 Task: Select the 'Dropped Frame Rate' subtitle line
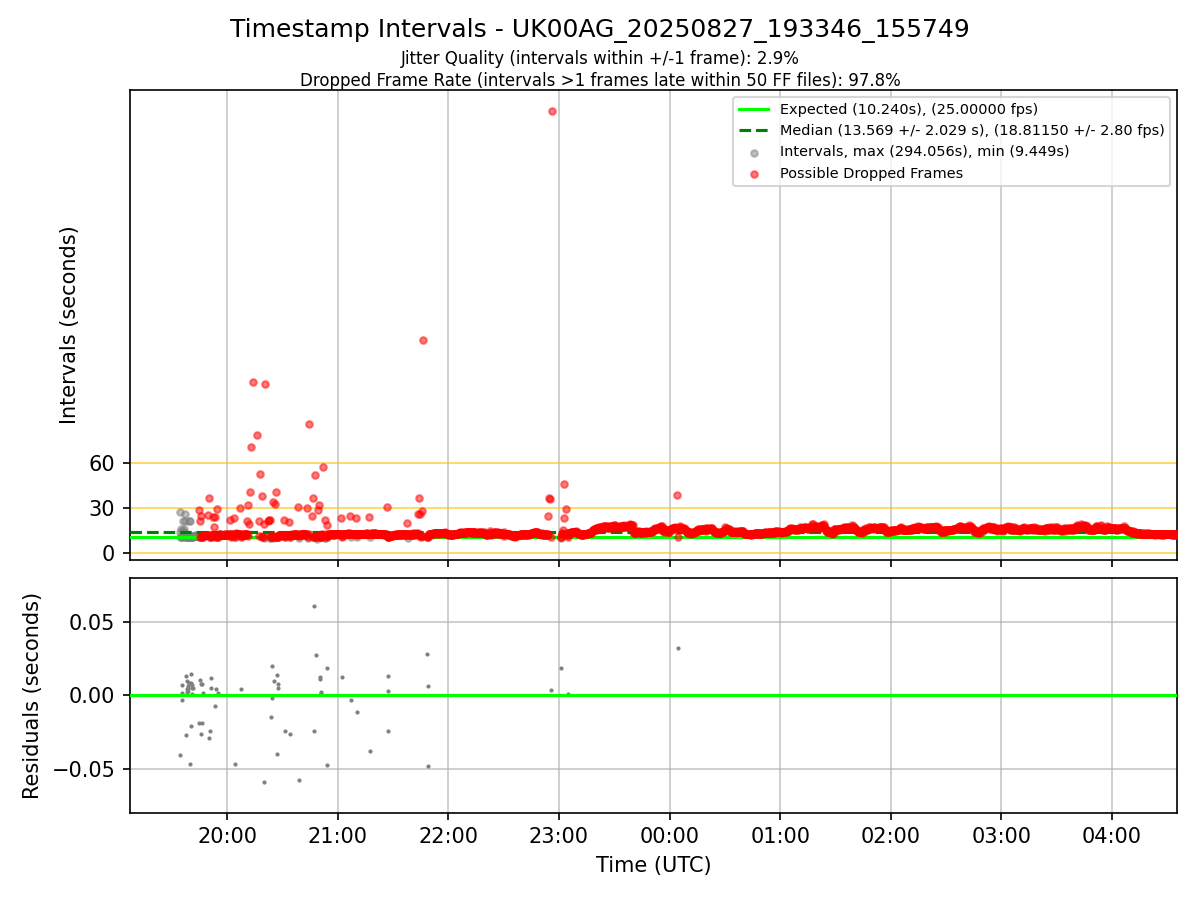(x=599, y=80)
